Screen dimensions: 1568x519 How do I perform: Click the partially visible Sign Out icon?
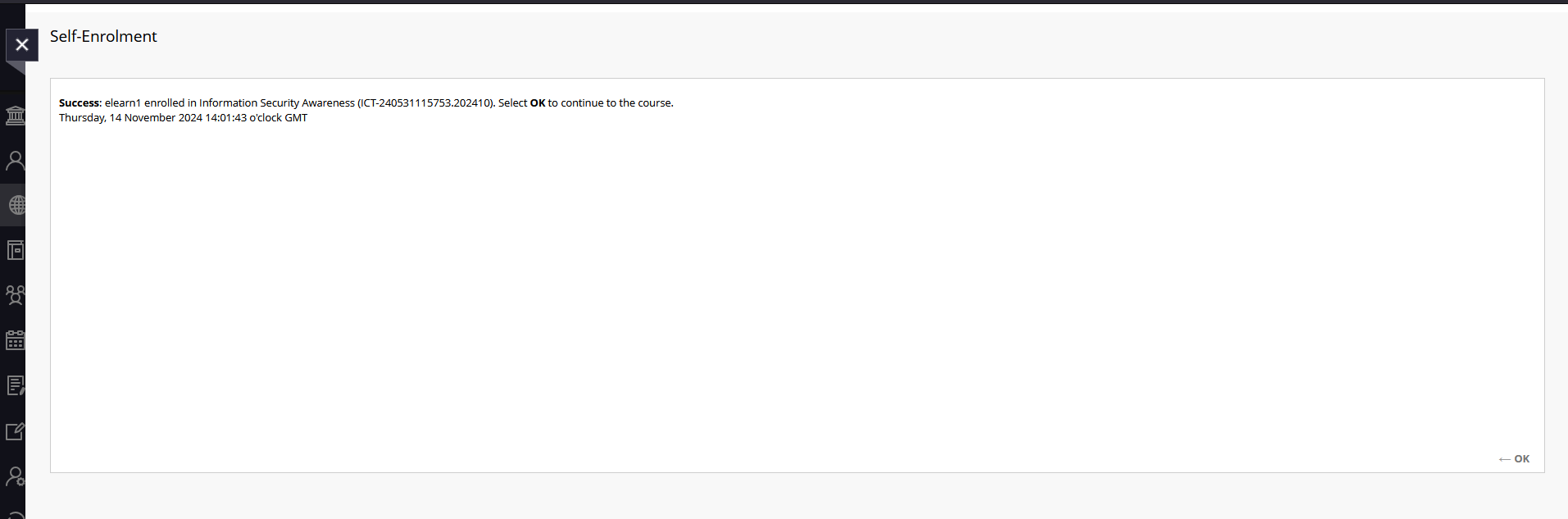coord(15,514)
